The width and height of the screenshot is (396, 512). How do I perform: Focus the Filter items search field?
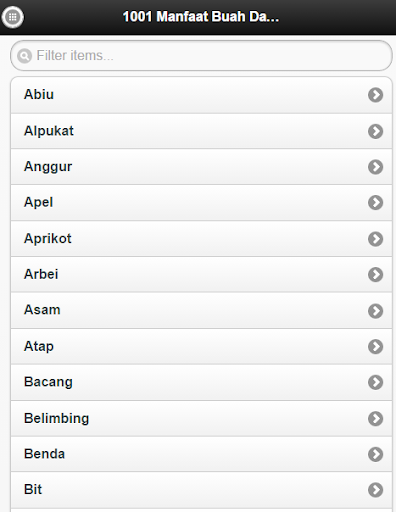[x=201, y=56]
